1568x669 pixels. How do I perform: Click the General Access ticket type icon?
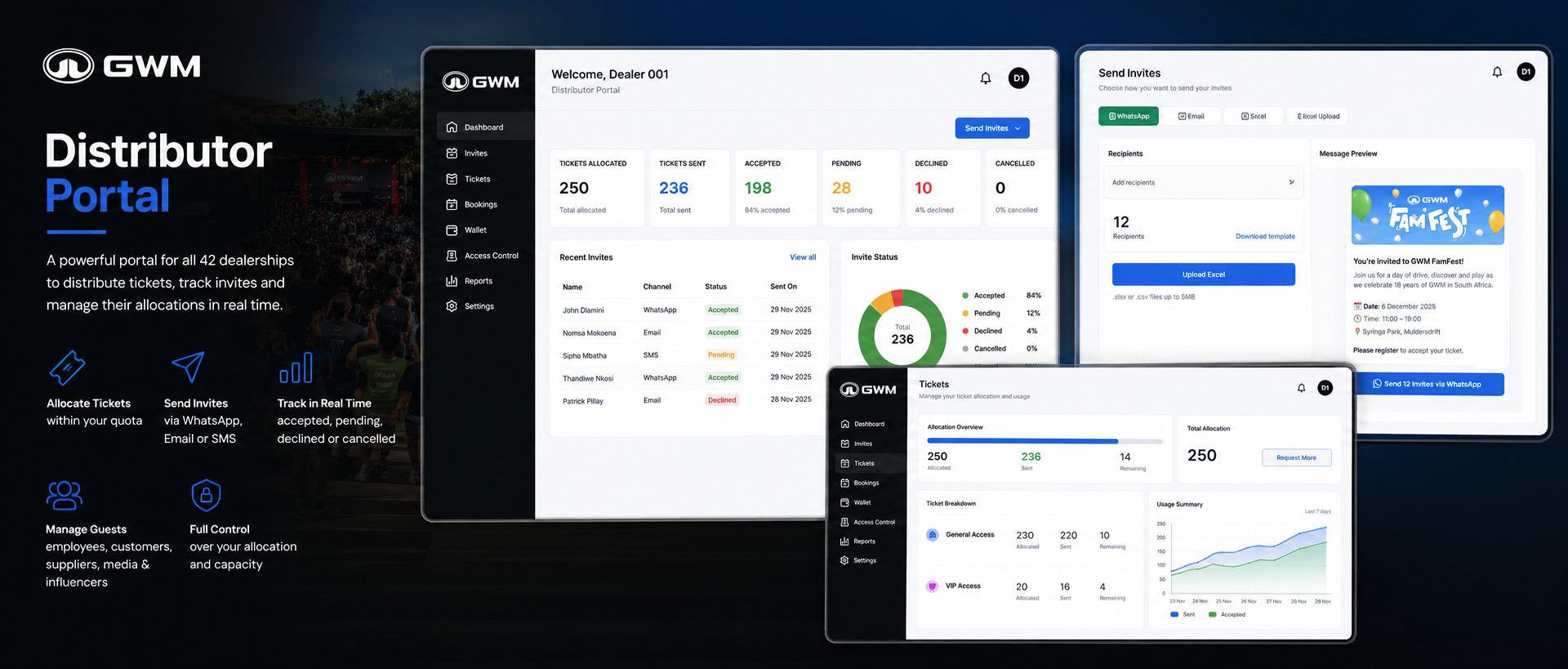933,535
